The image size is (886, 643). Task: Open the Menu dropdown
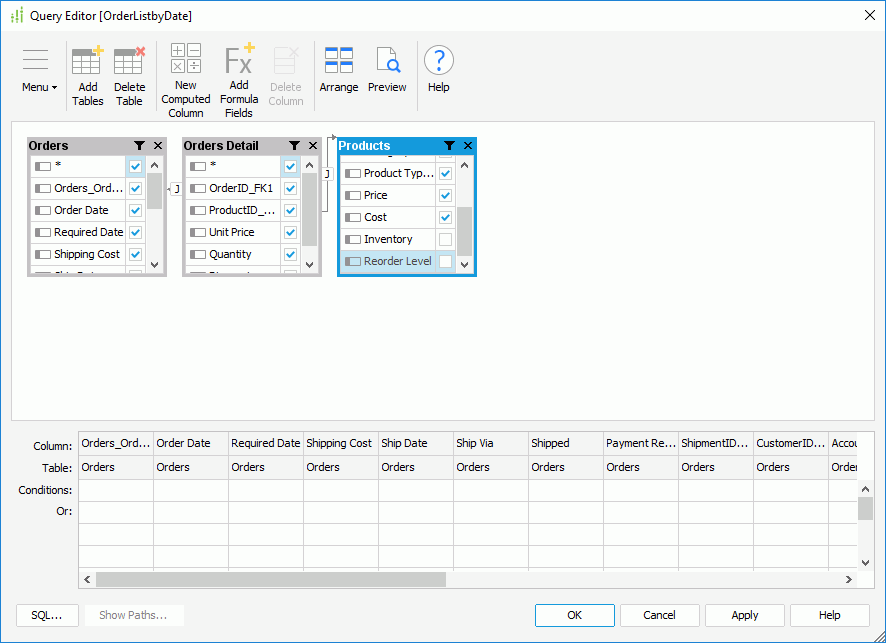(x=36, y=68)
